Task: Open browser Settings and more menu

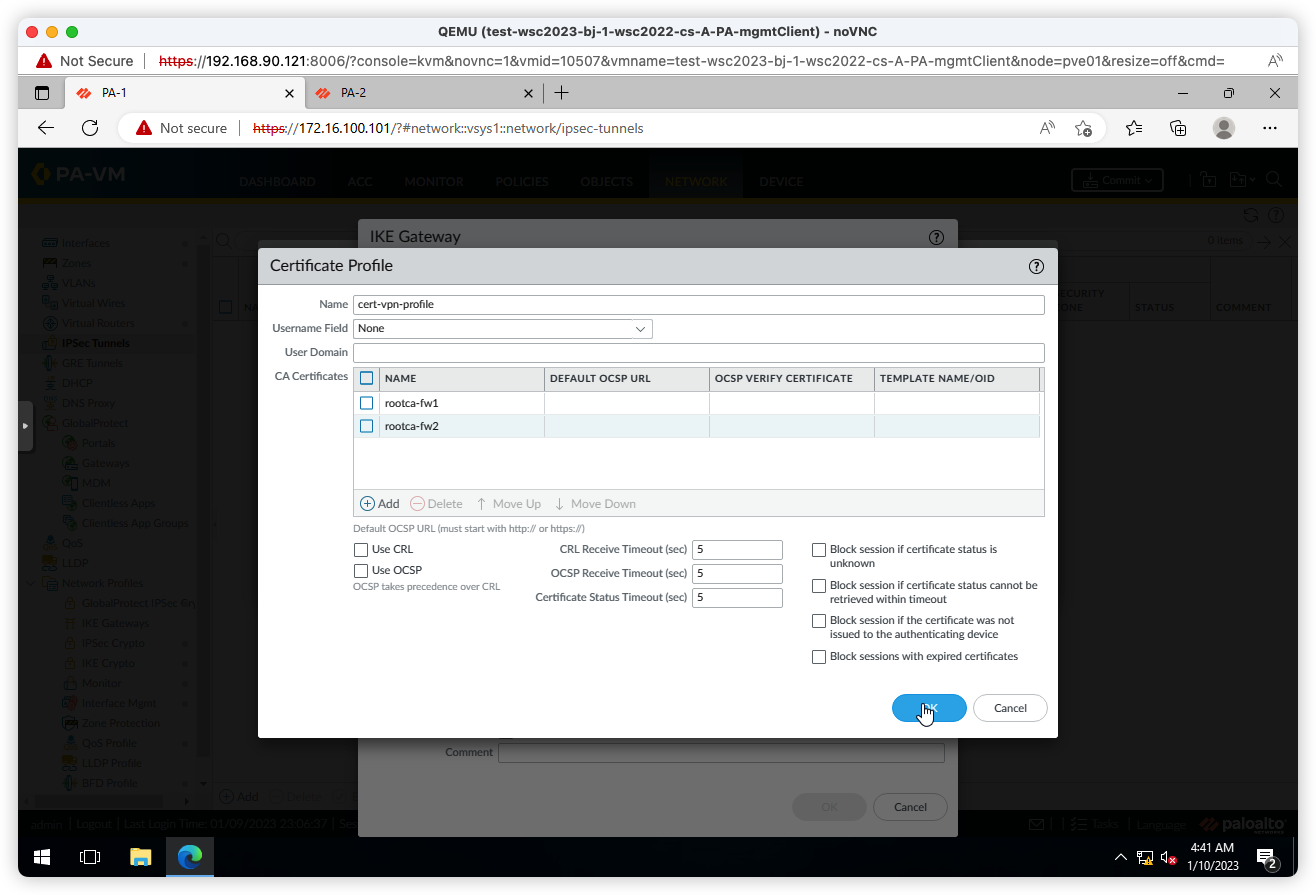Action: pos(1270,128)
